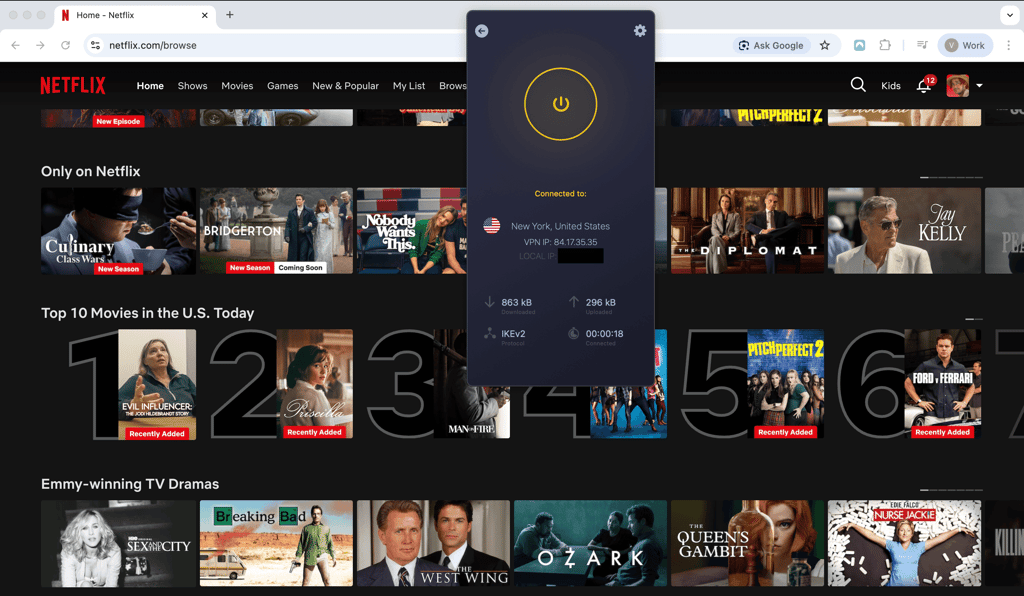Open Nurse Jackie thumbnail
1024x596 pixels.
coord(904,543)
